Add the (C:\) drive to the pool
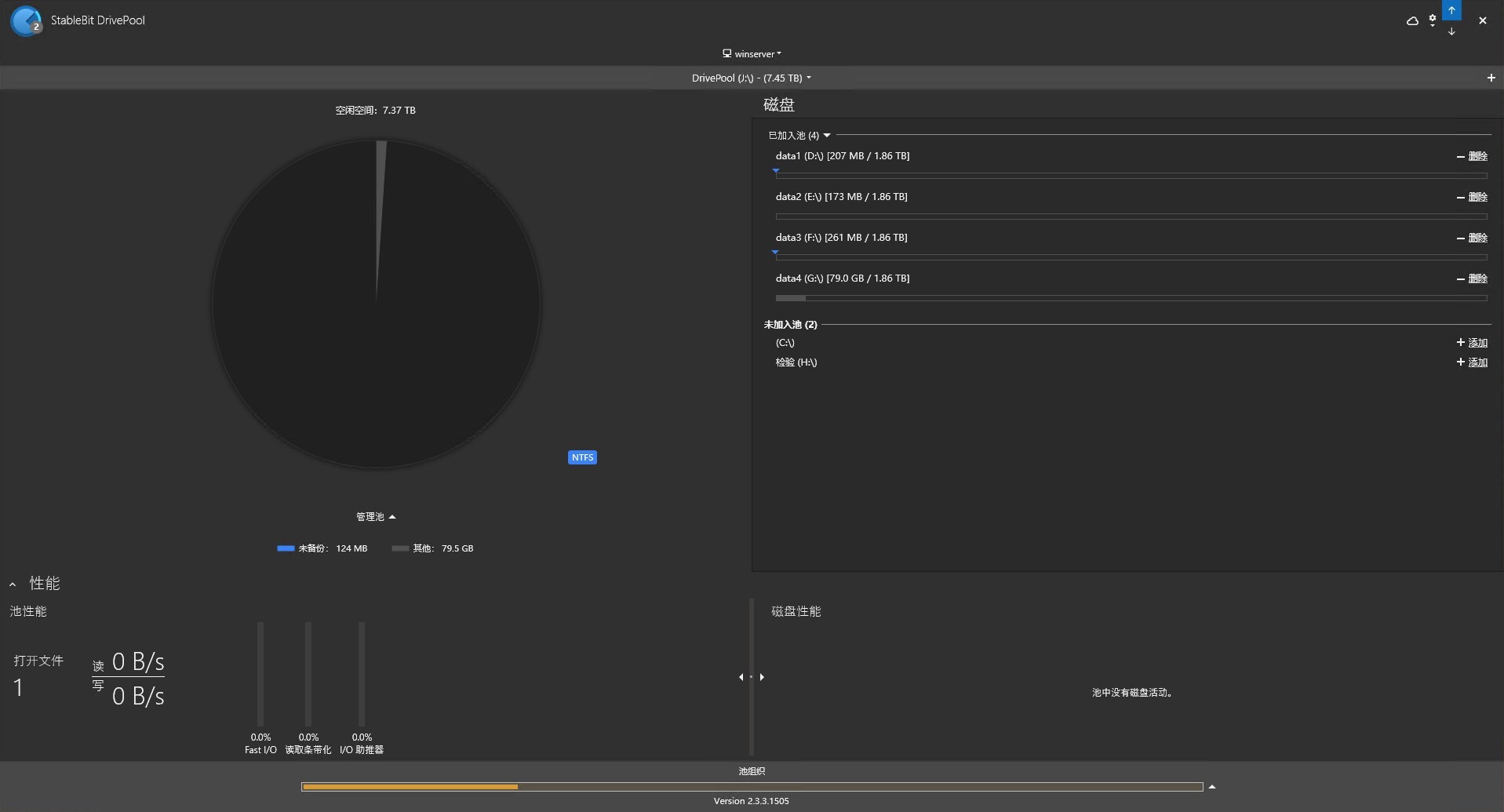Viewport: 1504px width, 812px height. click(x=1472, y=343)
